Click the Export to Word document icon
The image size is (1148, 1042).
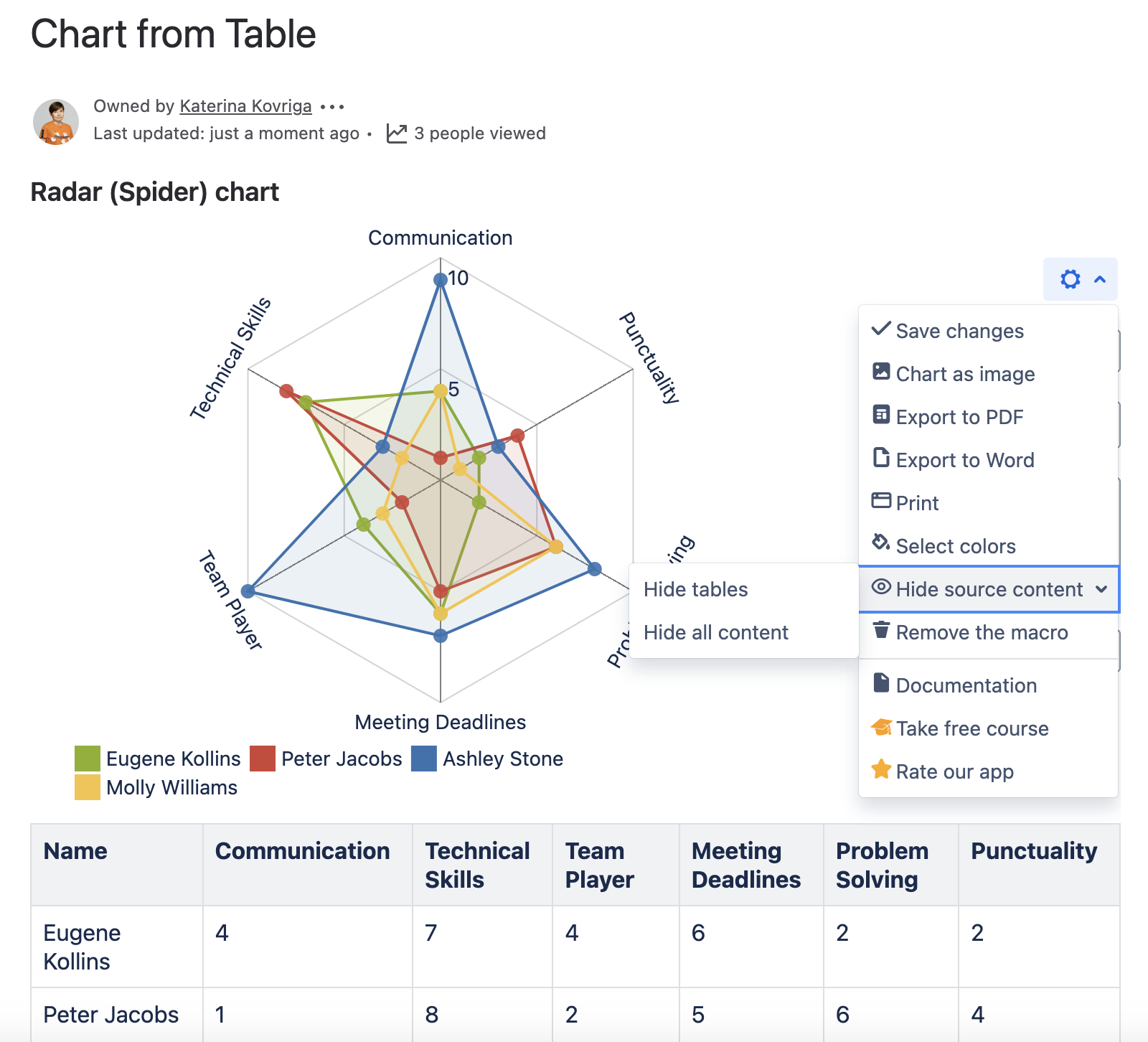(x=881, y=458)
